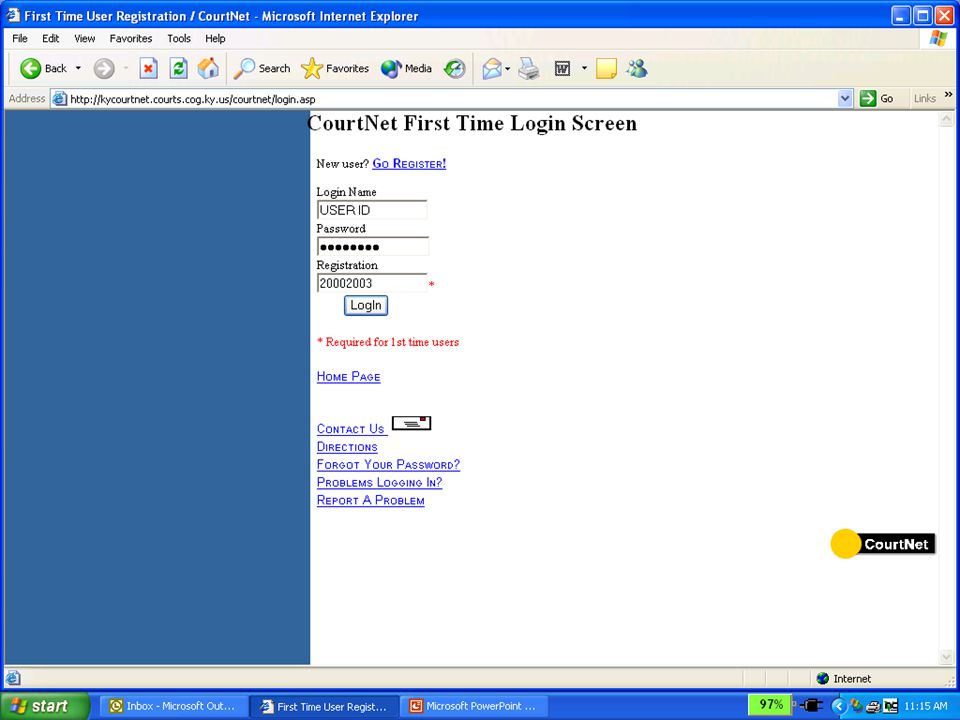The image size is (960, 720).
Task: Open the Messenger people icon
Action: tap(637, 69)
